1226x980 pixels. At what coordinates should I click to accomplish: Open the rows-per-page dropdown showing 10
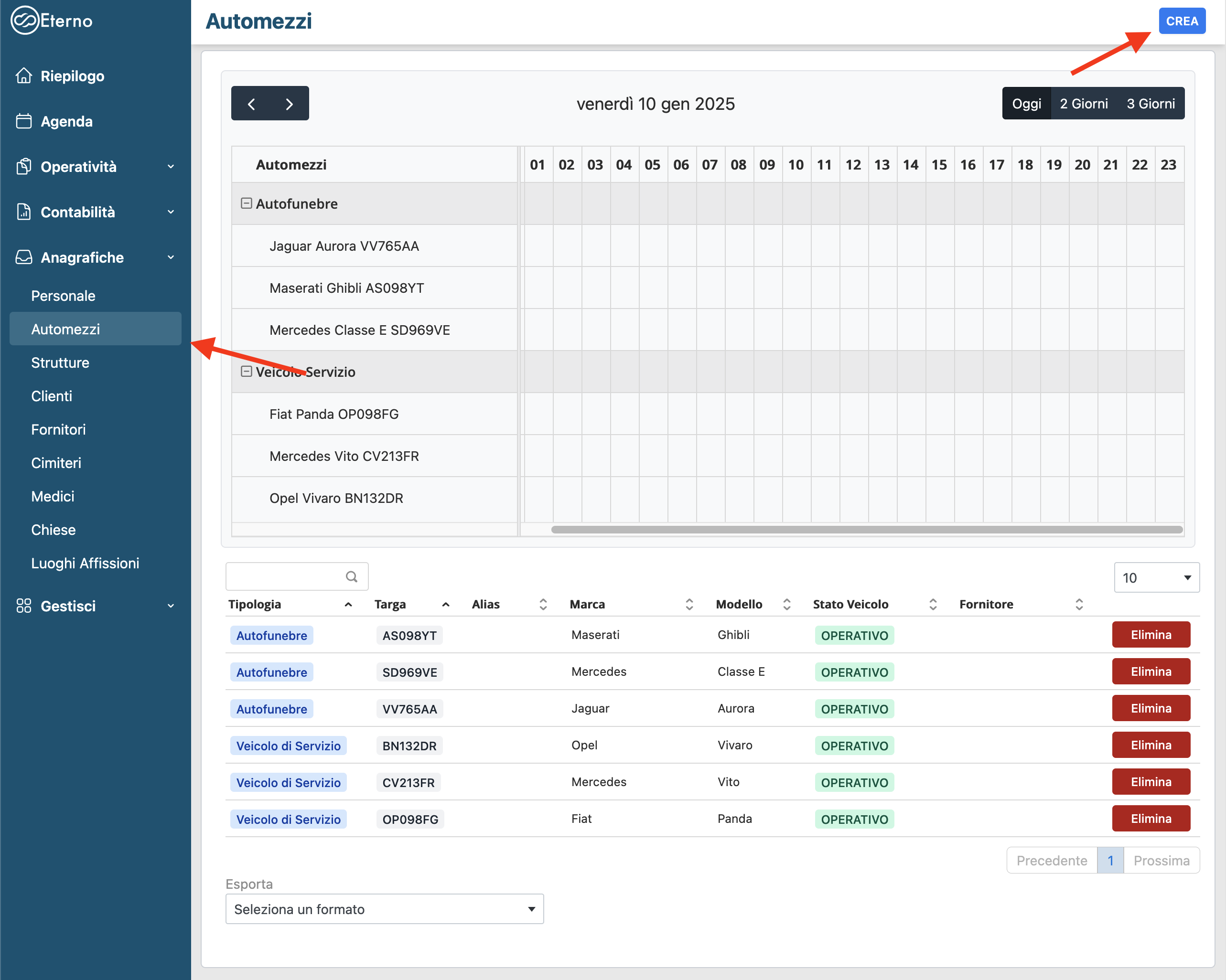click(x=1156, y=577)
